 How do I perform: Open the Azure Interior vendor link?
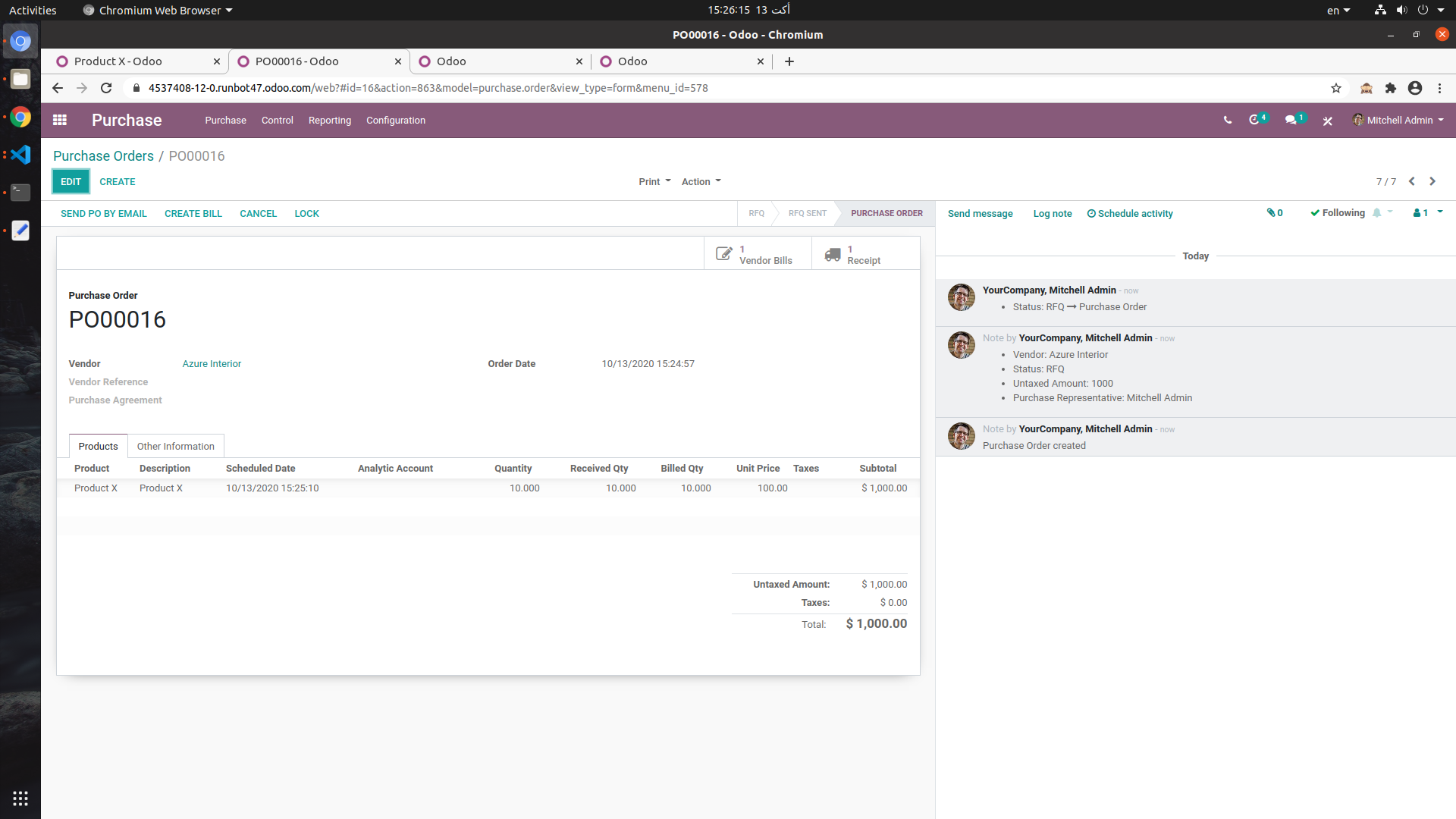tap(212, 363)
